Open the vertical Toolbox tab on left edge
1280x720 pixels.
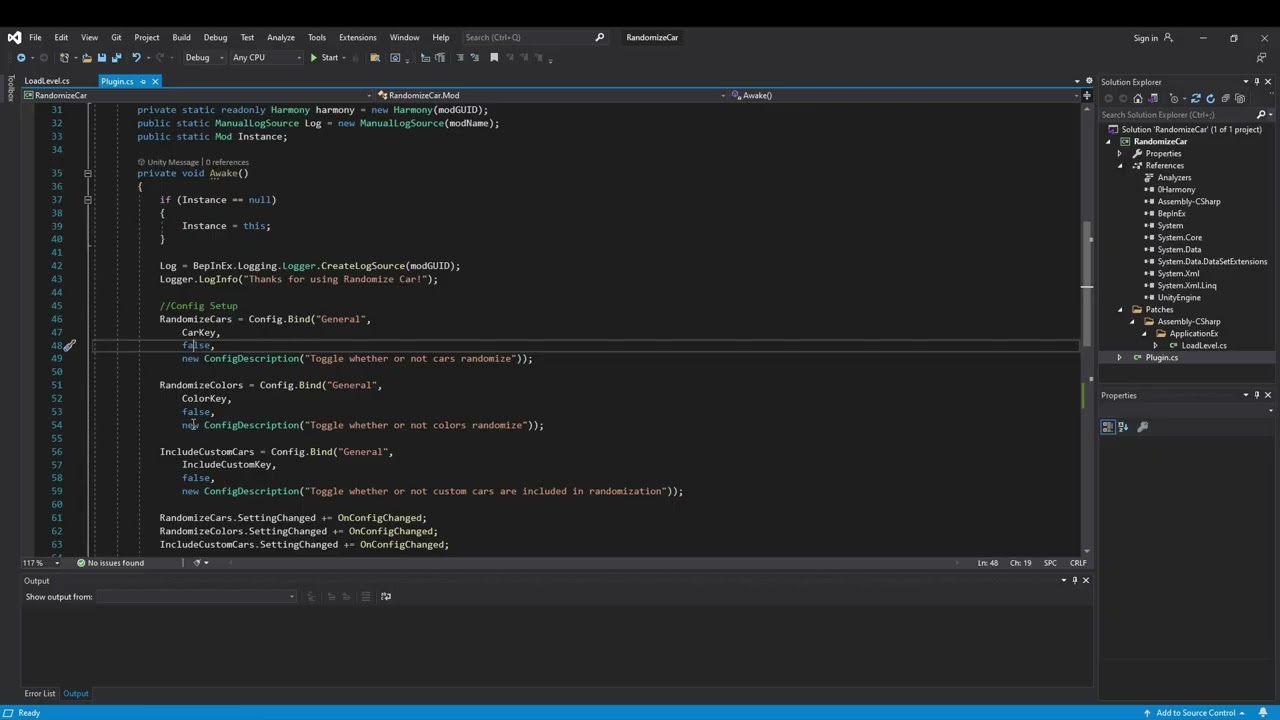(9, 89)
